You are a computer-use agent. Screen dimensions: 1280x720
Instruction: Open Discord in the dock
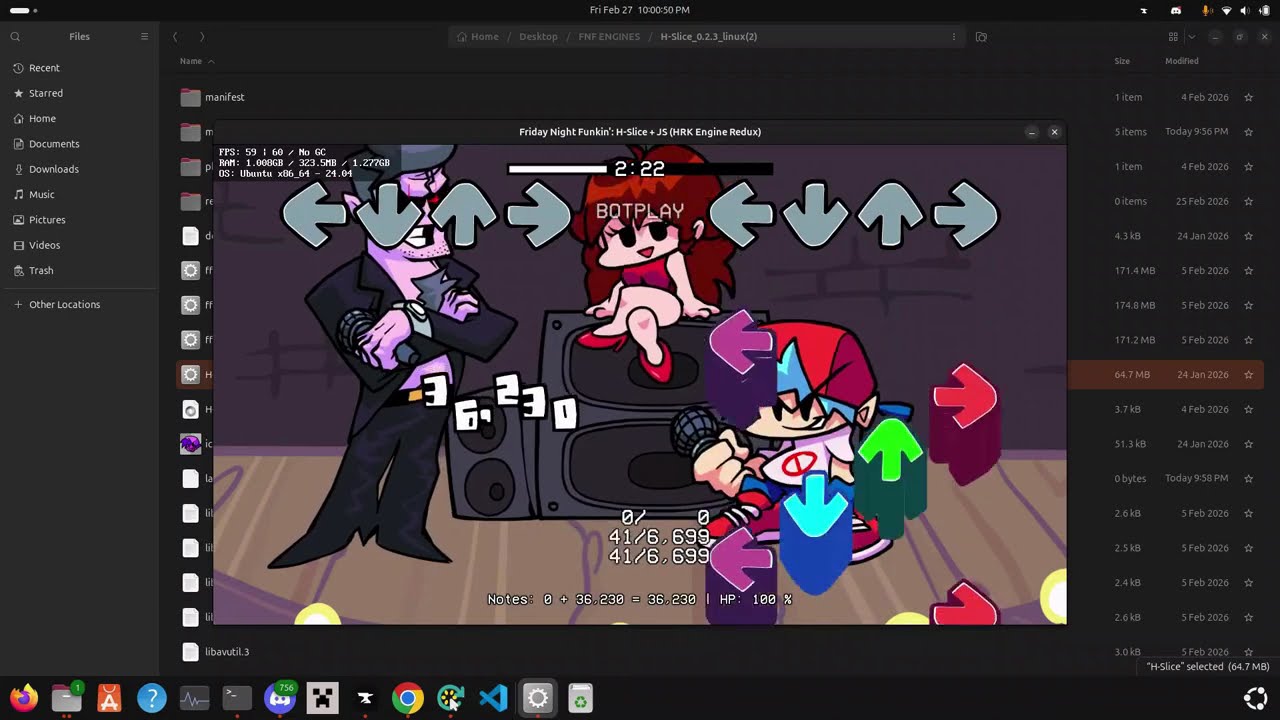pyautogui.click(x=280, y=698)
